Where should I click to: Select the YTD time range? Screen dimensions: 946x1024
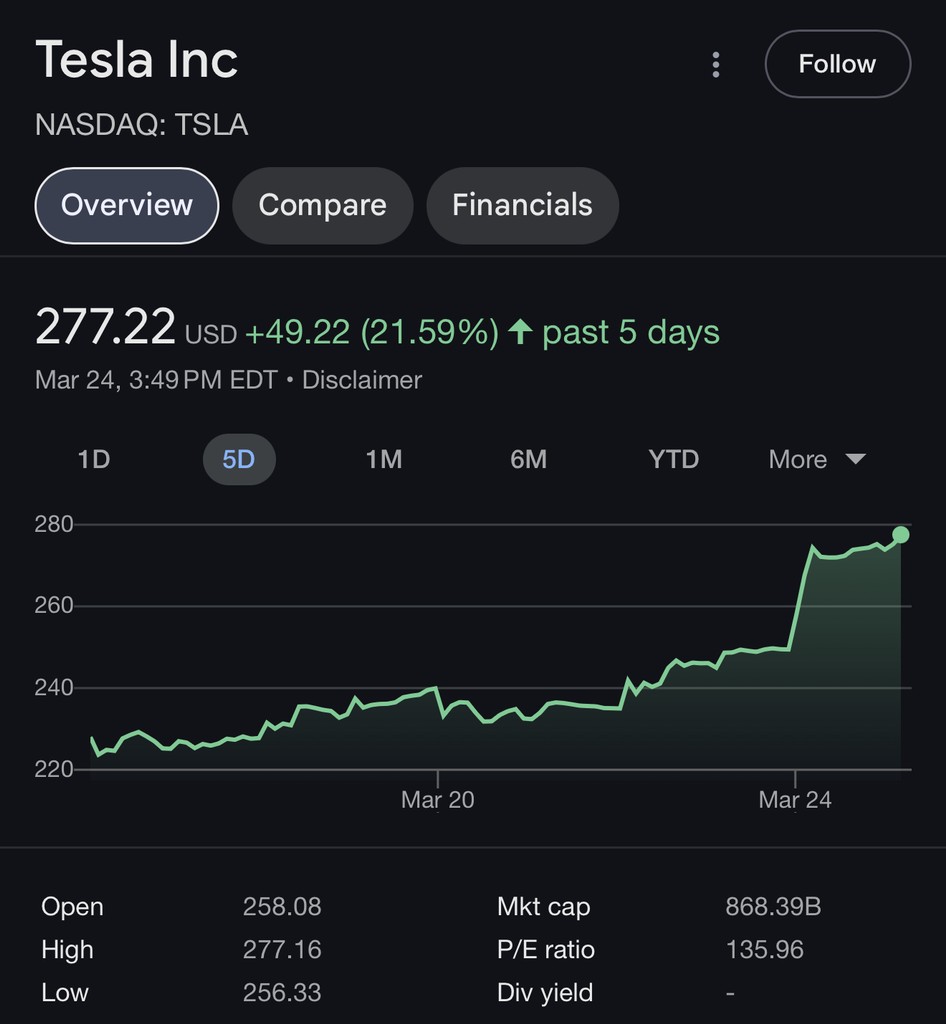point(673,460)
